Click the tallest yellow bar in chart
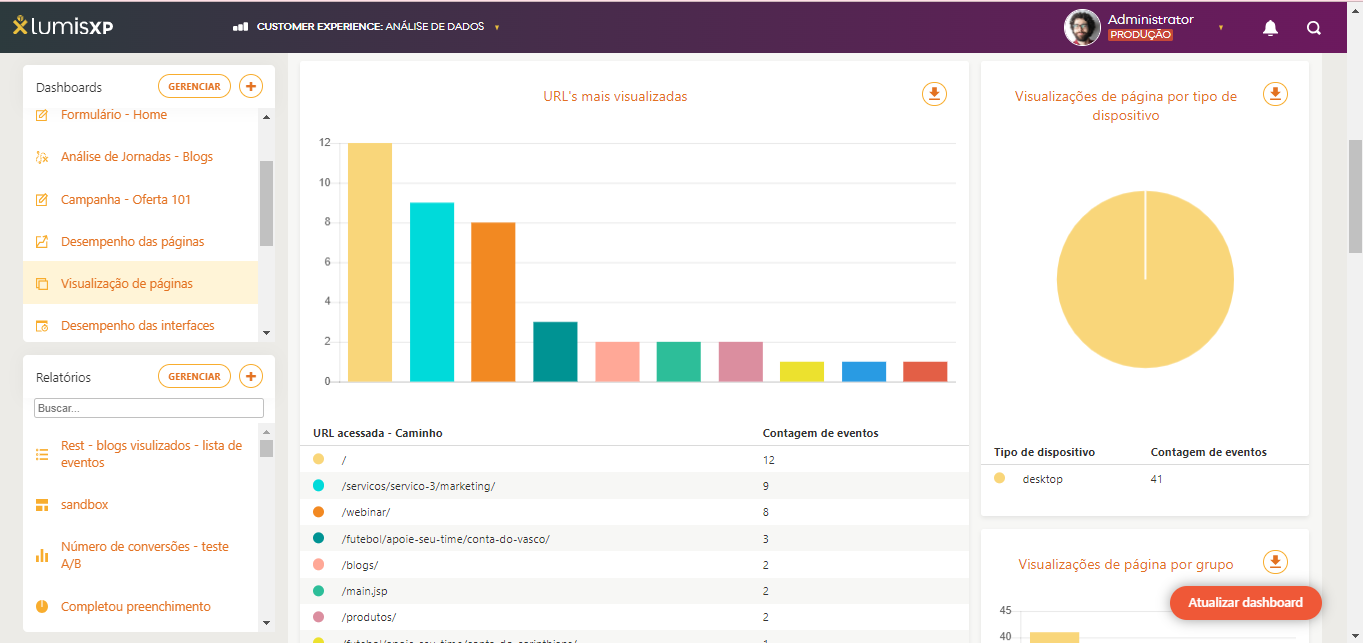Viewport: 1363px width, 643px height. pos(370,262)
